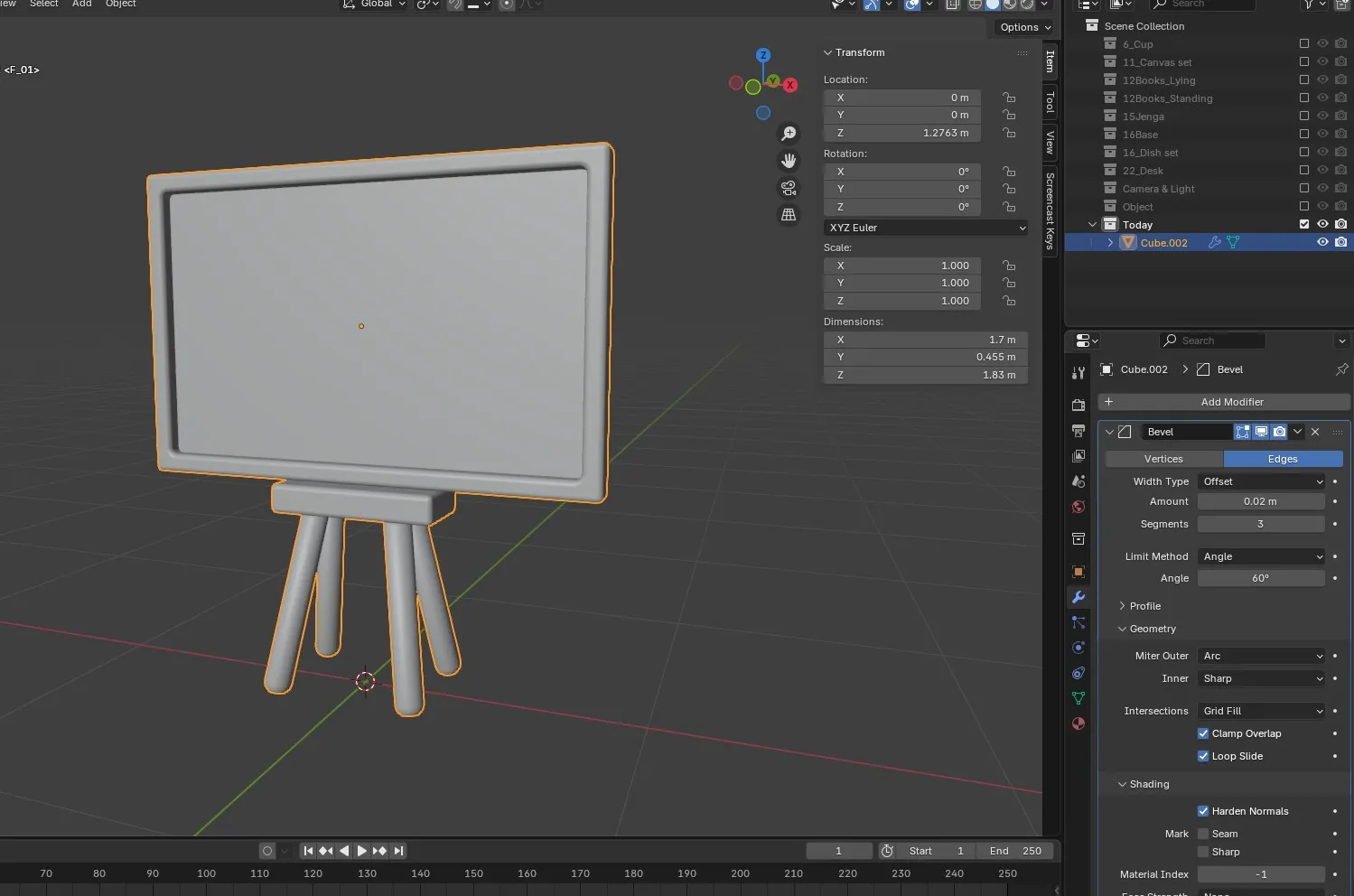This screenshot has width=1354, height=896.
Task: Hide the Today collection in viewport
Action: point(1322,224)
